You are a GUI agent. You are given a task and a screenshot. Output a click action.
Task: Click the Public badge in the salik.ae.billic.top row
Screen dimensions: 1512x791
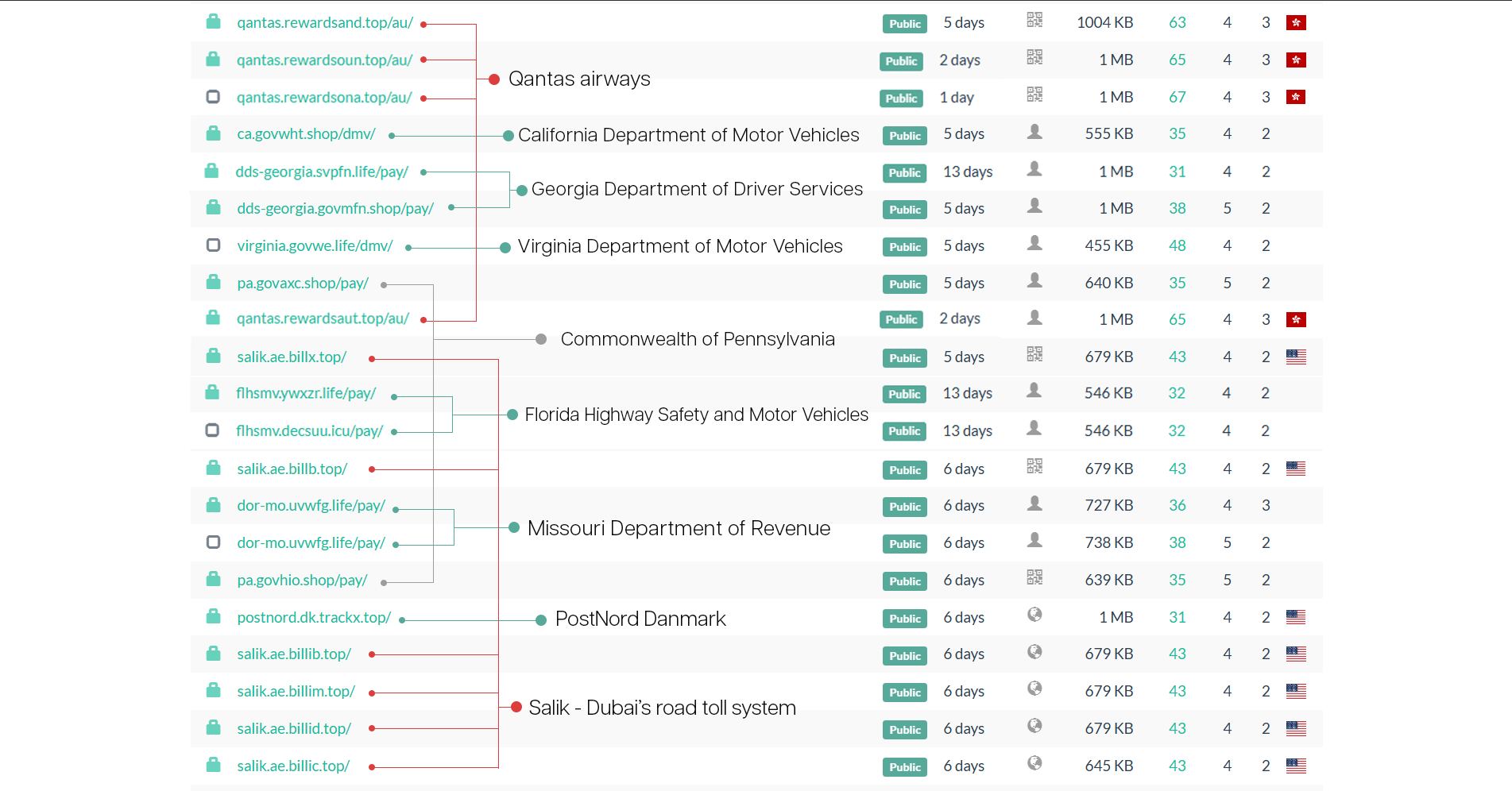click(x=905, y=767)
